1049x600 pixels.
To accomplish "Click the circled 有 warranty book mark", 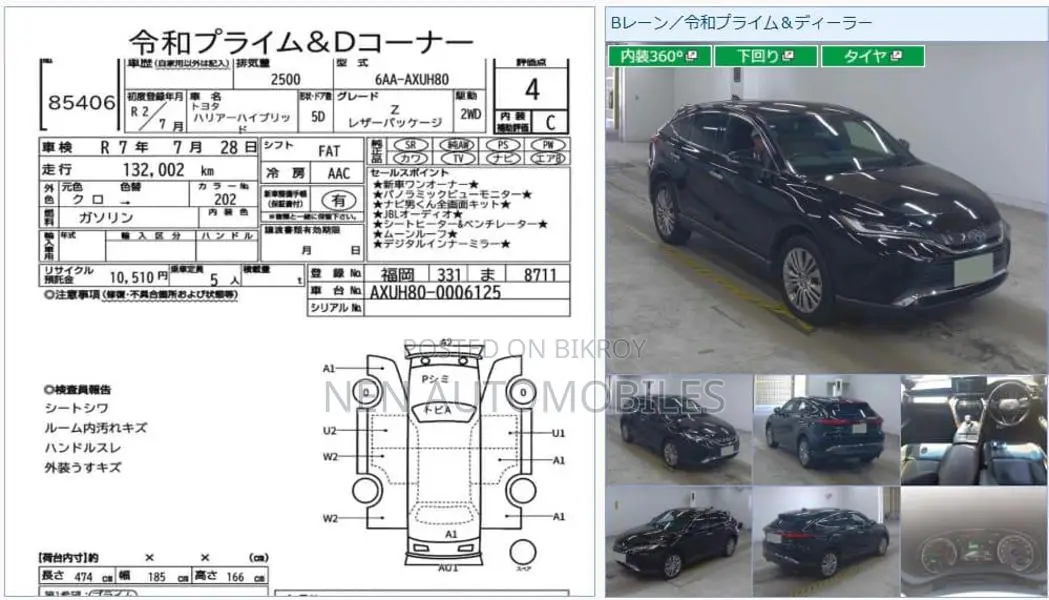I will click(339, 200).
